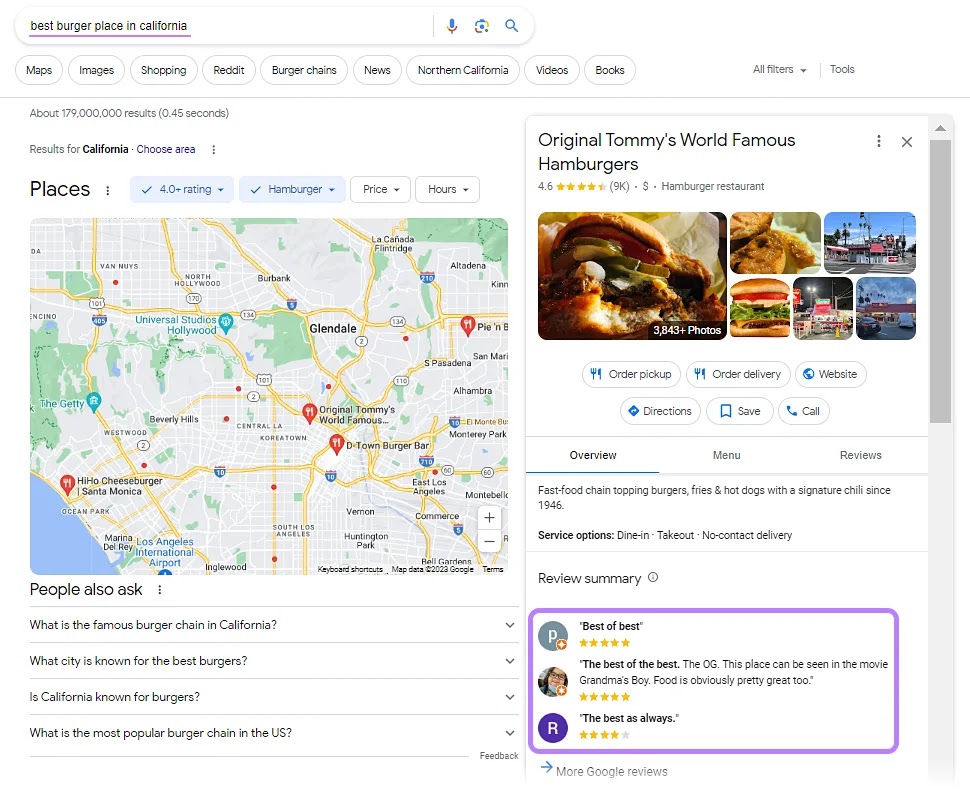Viewport: 970px width, 796px height.
Task: Select the Reddit search filter
Action: point(229,71)
